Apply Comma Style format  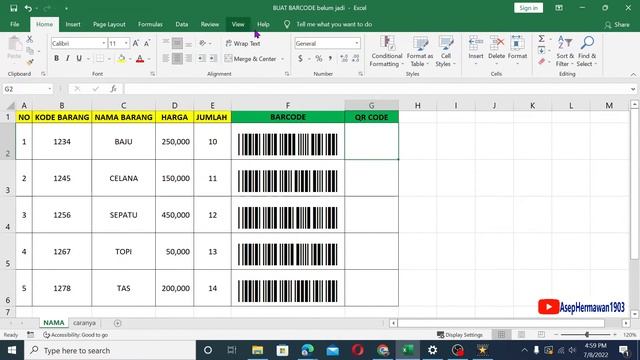click(x=330, y=59)
